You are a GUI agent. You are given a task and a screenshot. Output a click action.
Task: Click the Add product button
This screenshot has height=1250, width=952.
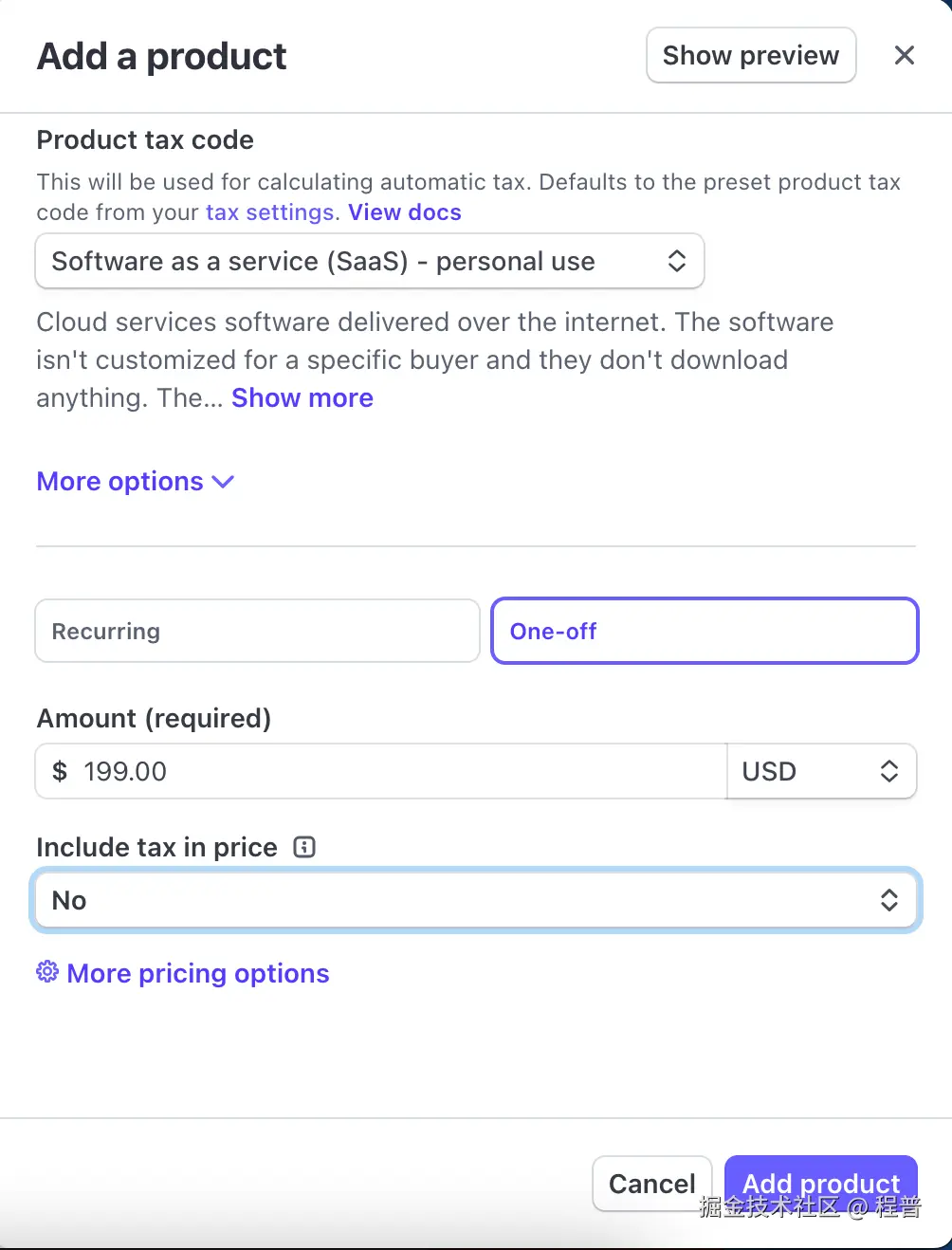click(x=820, y=1183)
